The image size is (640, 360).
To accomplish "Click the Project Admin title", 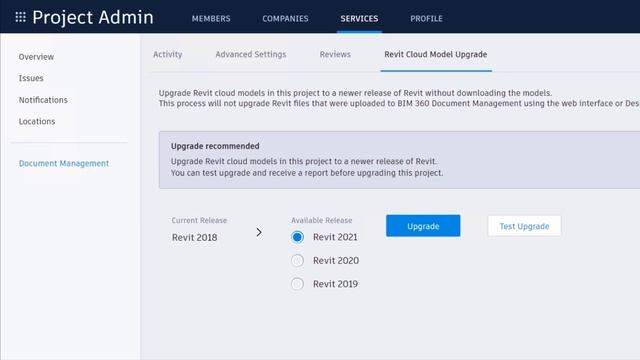I will (x=93, y=18).
